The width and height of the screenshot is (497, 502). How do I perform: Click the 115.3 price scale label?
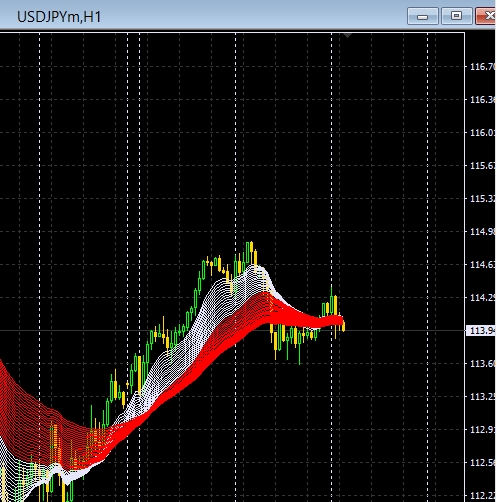[483, 199]
